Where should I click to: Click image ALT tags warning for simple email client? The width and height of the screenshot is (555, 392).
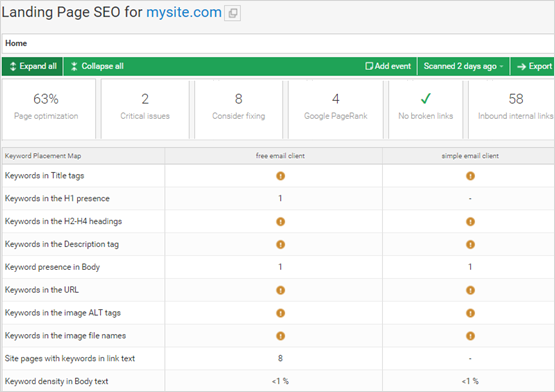(x=470, y=313)
